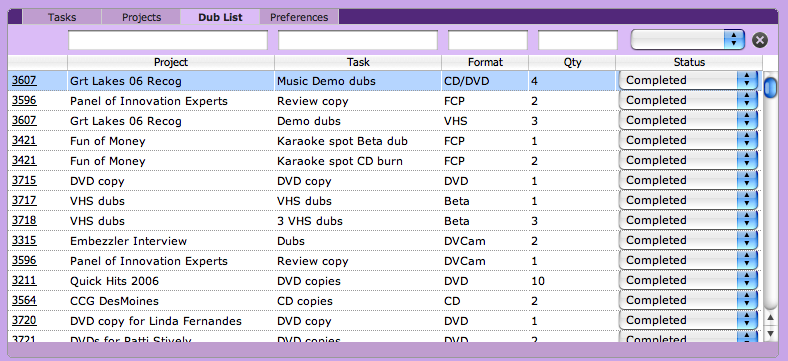
Task: Change status dropdown for VHS Demo dubs
Action: (x=688, y=121)
